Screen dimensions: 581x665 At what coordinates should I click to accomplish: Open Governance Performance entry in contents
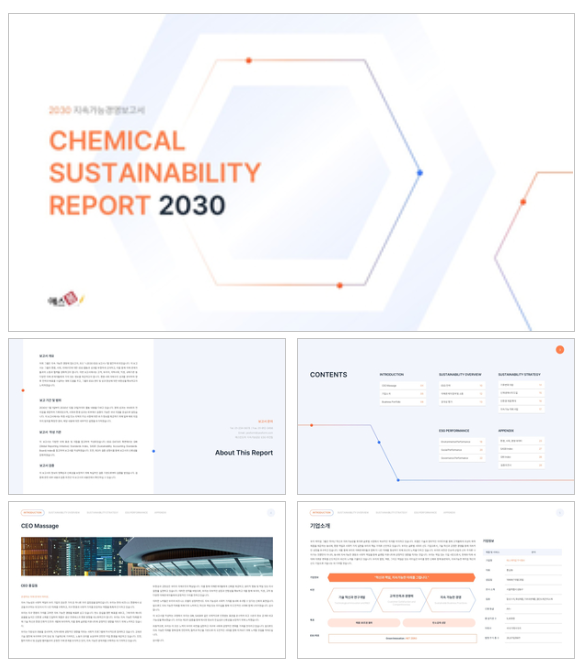click(462, 458)
